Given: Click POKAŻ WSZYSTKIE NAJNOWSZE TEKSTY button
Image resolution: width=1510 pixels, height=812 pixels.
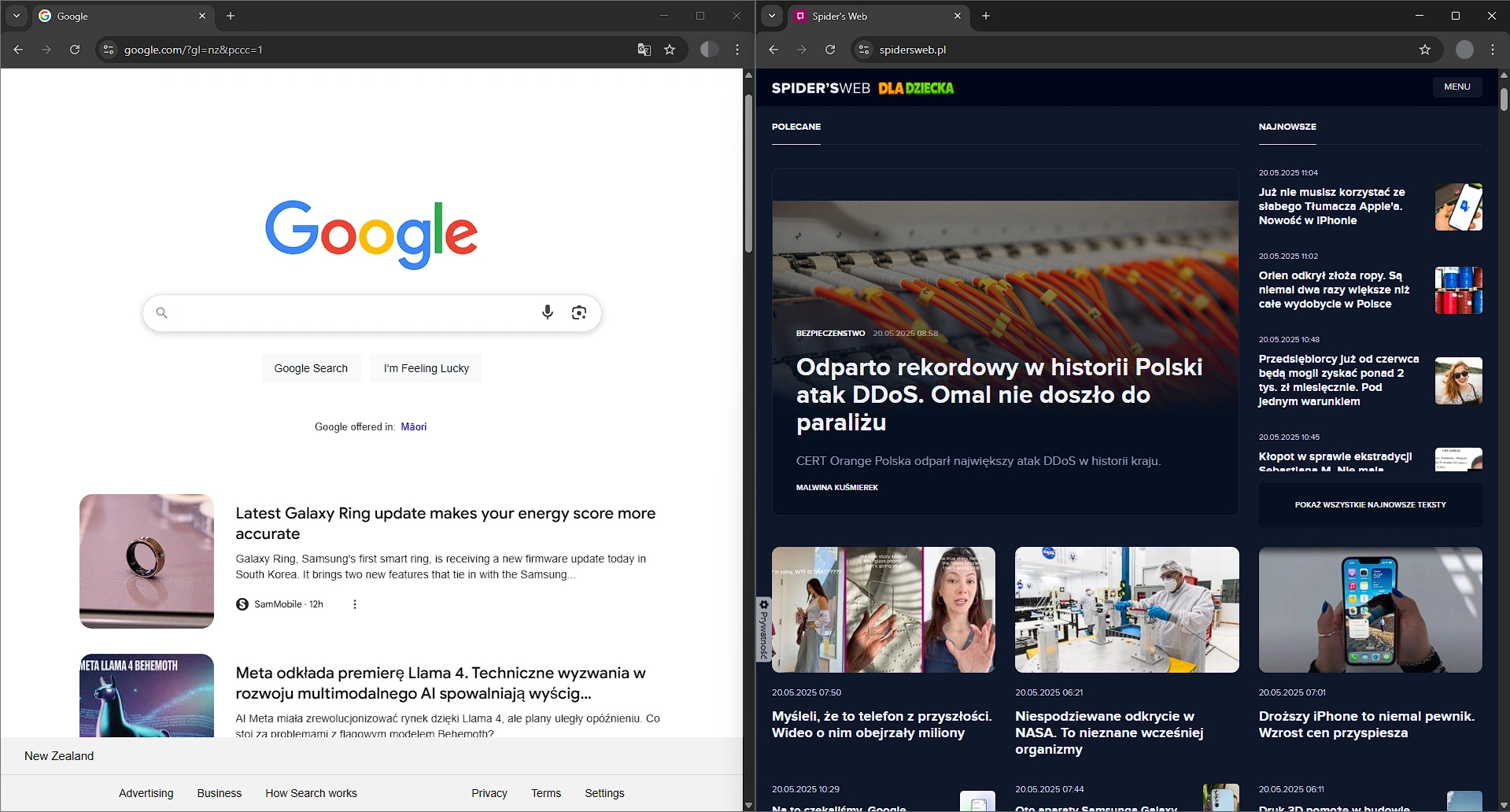Looking at the screenshot, I should pos(1370,505).
